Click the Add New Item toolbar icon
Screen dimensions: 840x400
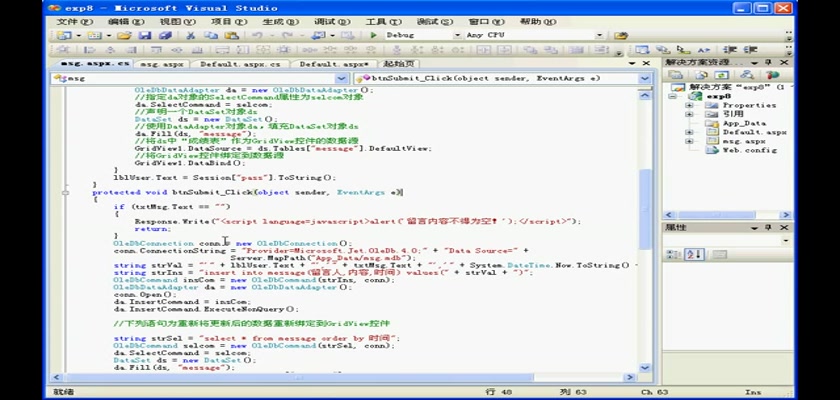pyautogui.click(x=94, y=35)
